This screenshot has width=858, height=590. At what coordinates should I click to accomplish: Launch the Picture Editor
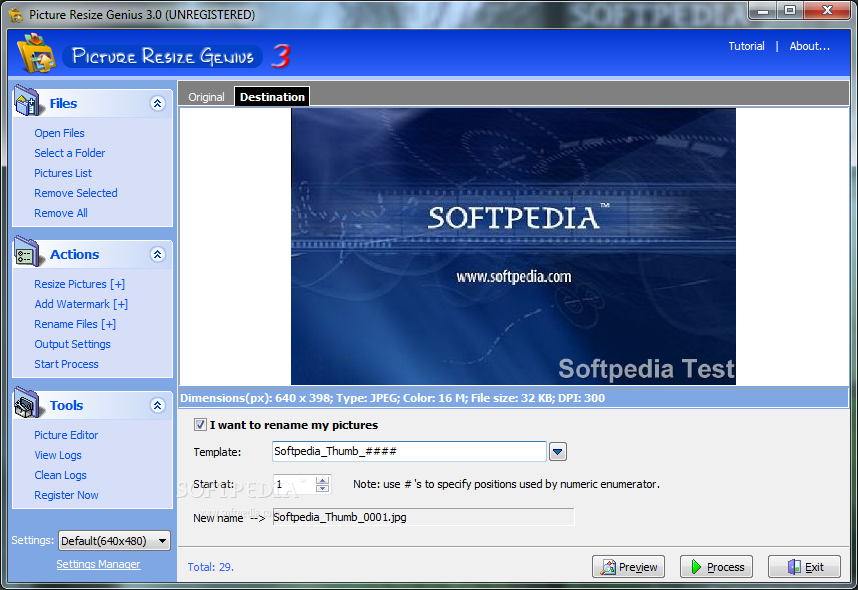tap(66, 435)
